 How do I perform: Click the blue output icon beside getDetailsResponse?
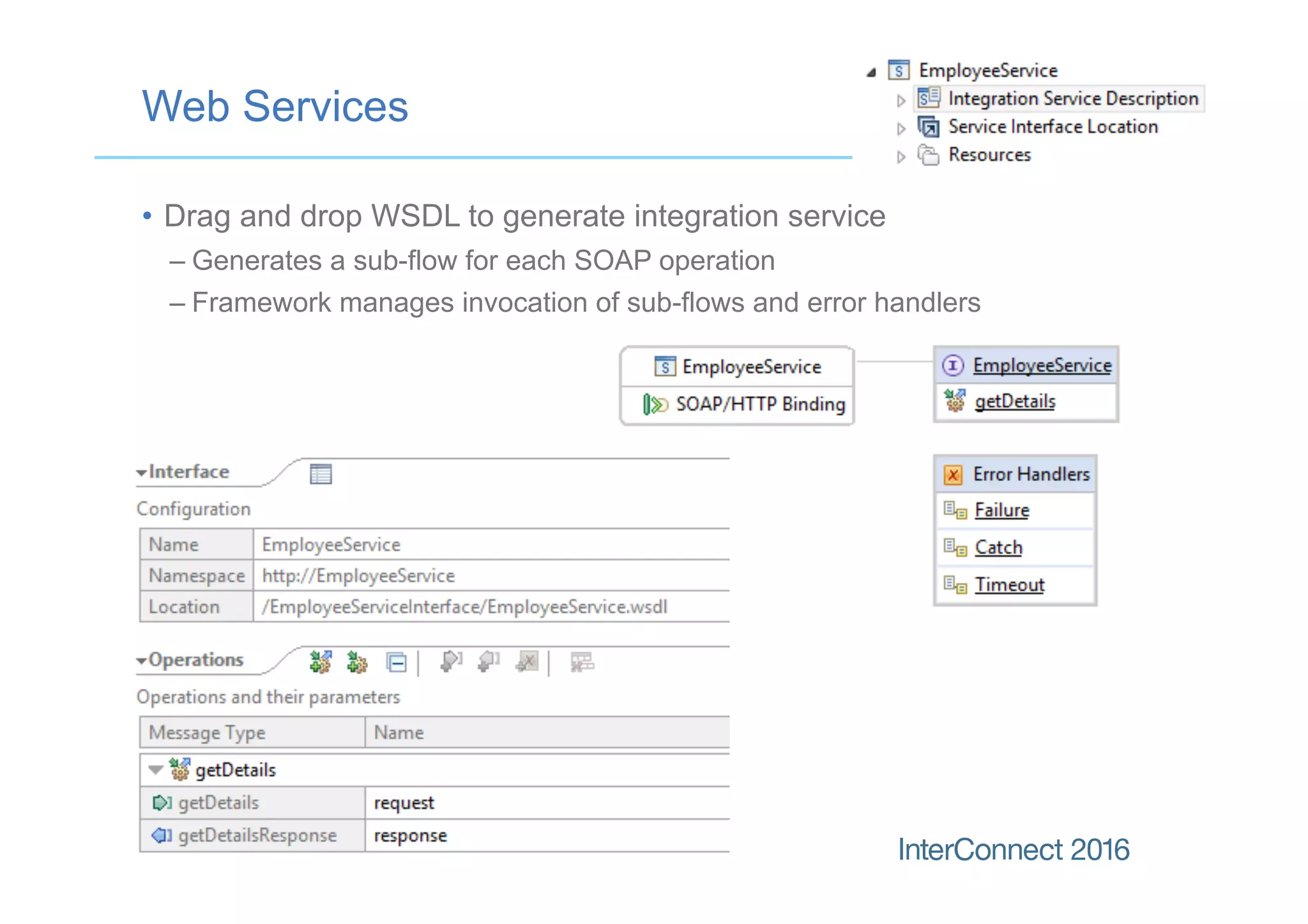coord(162,835)
